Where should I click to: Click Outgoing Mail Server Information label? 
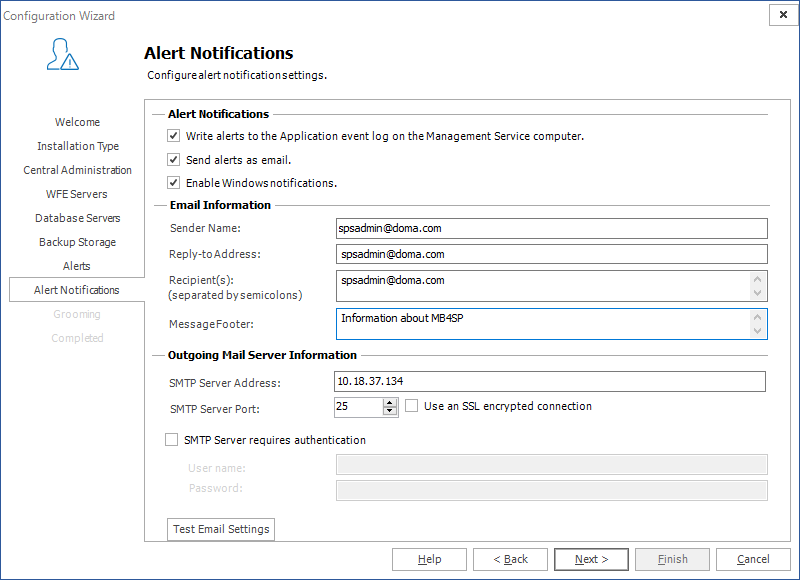(262, 355)
